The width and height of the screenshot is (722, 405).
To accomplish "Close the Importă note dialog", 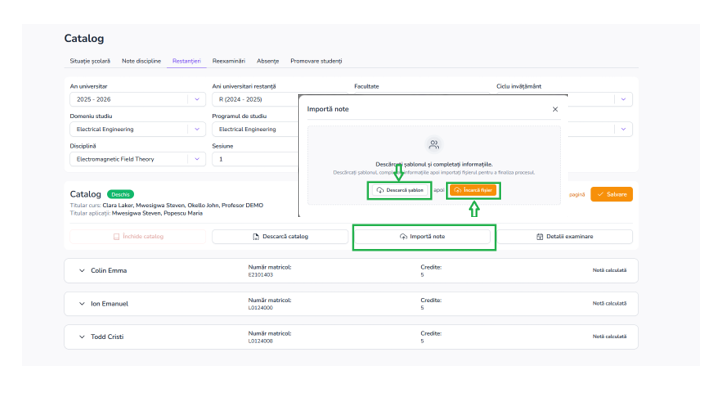I will (555, 109).
